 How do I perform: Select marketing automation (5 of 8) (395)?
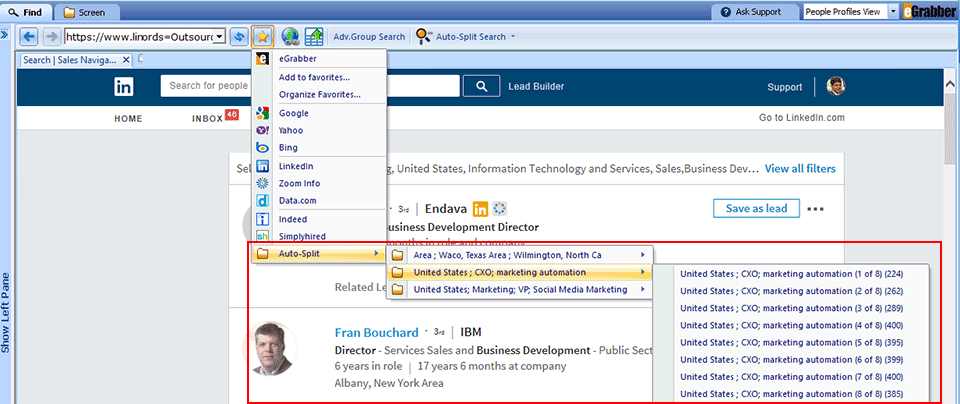(792, 343)
